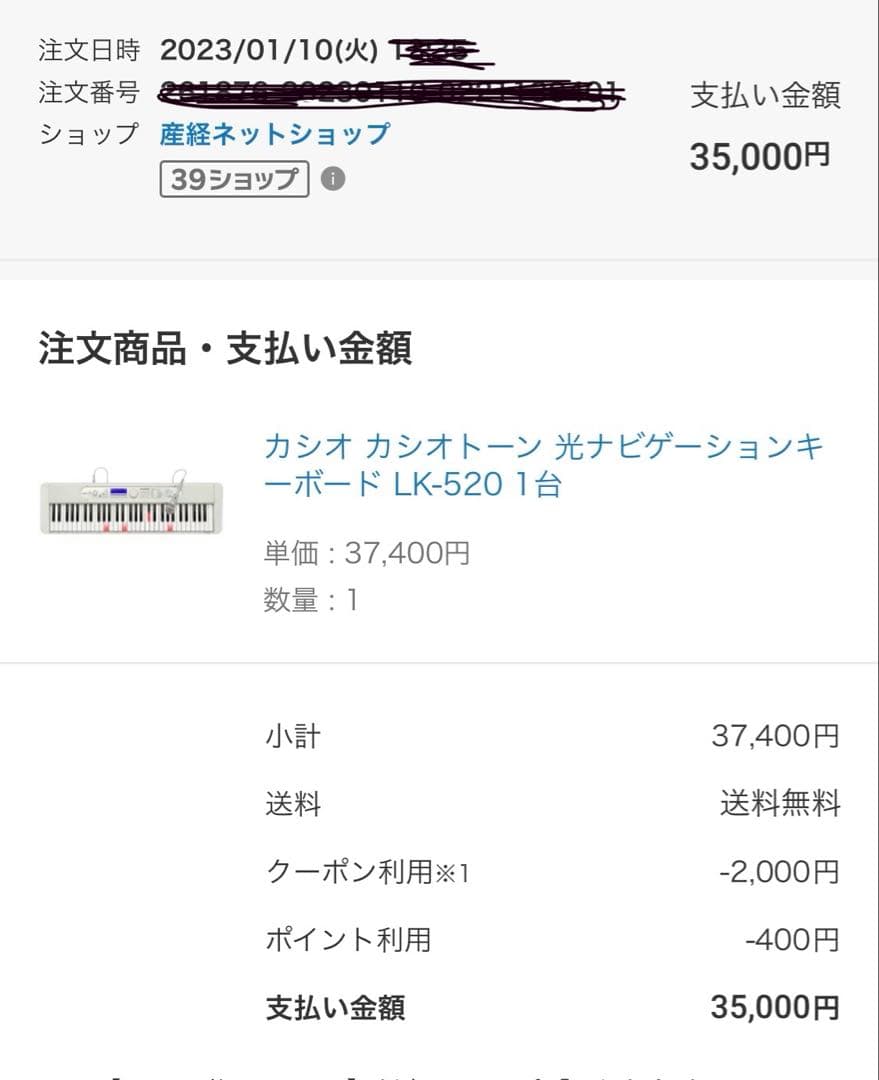Select the -2,000円 coupon discount amount

tap(778, 872)
